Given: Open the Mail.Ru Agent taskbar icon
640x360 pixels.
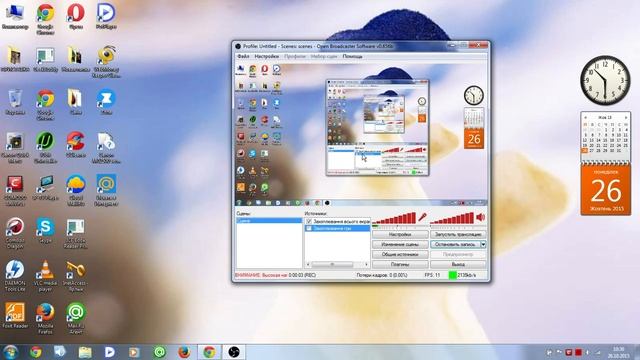Looking at the screenshot, I should coord(160,352).
